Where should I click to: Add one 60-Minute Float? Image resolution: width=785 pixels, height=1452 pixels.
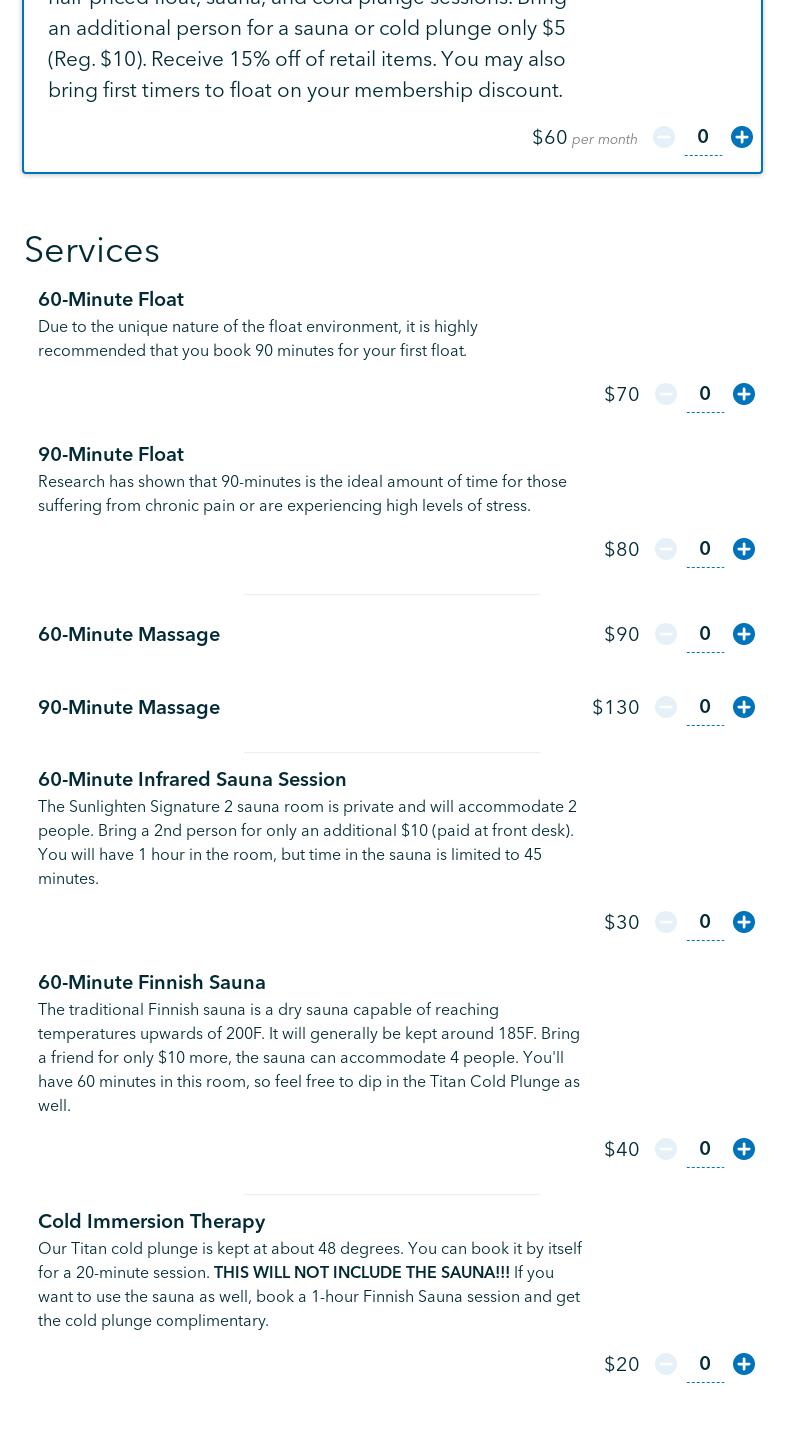point(744,394)
